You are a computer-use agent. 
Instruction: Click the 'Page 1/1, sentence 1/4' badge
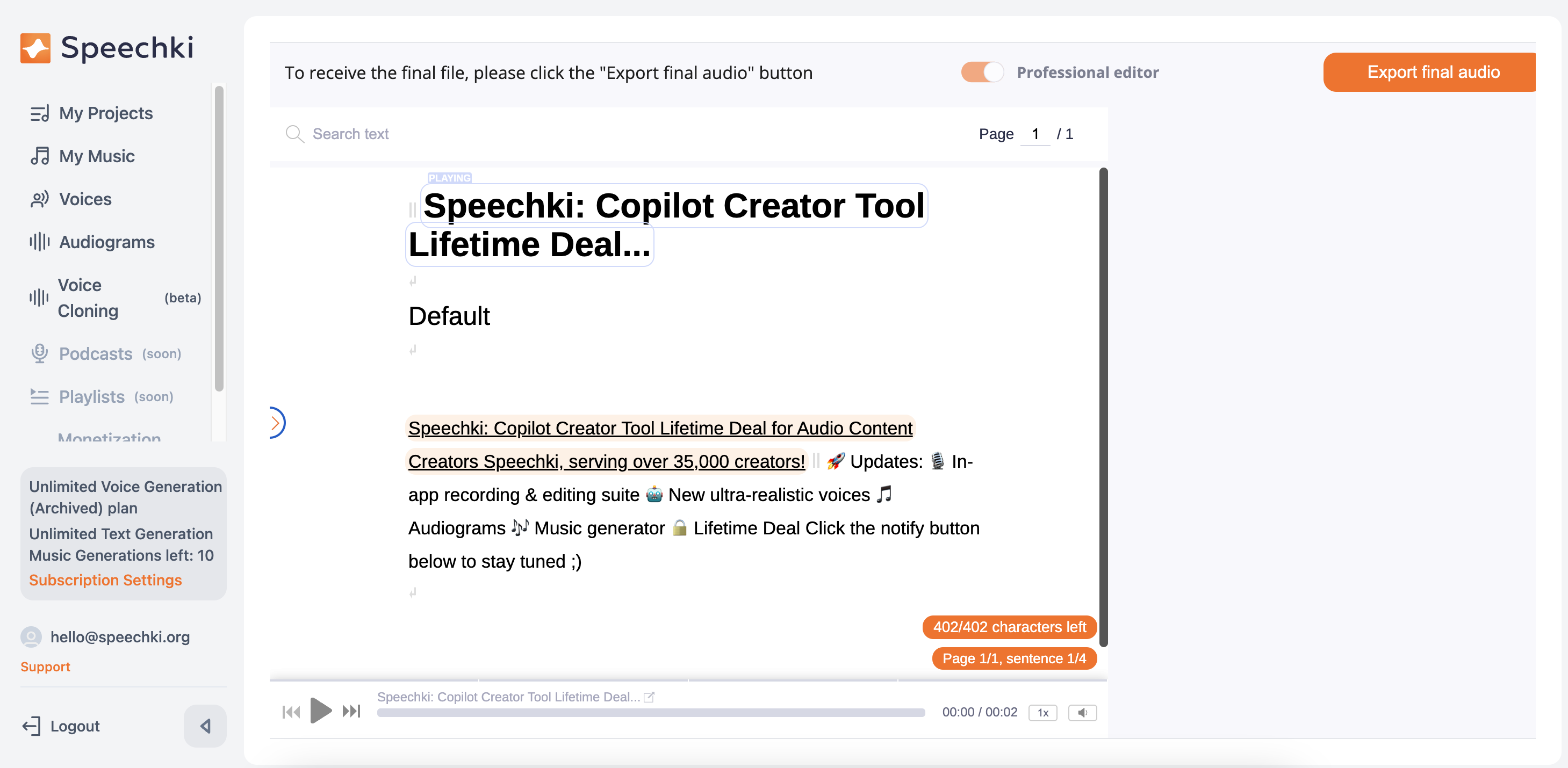tap(1014, 658)
